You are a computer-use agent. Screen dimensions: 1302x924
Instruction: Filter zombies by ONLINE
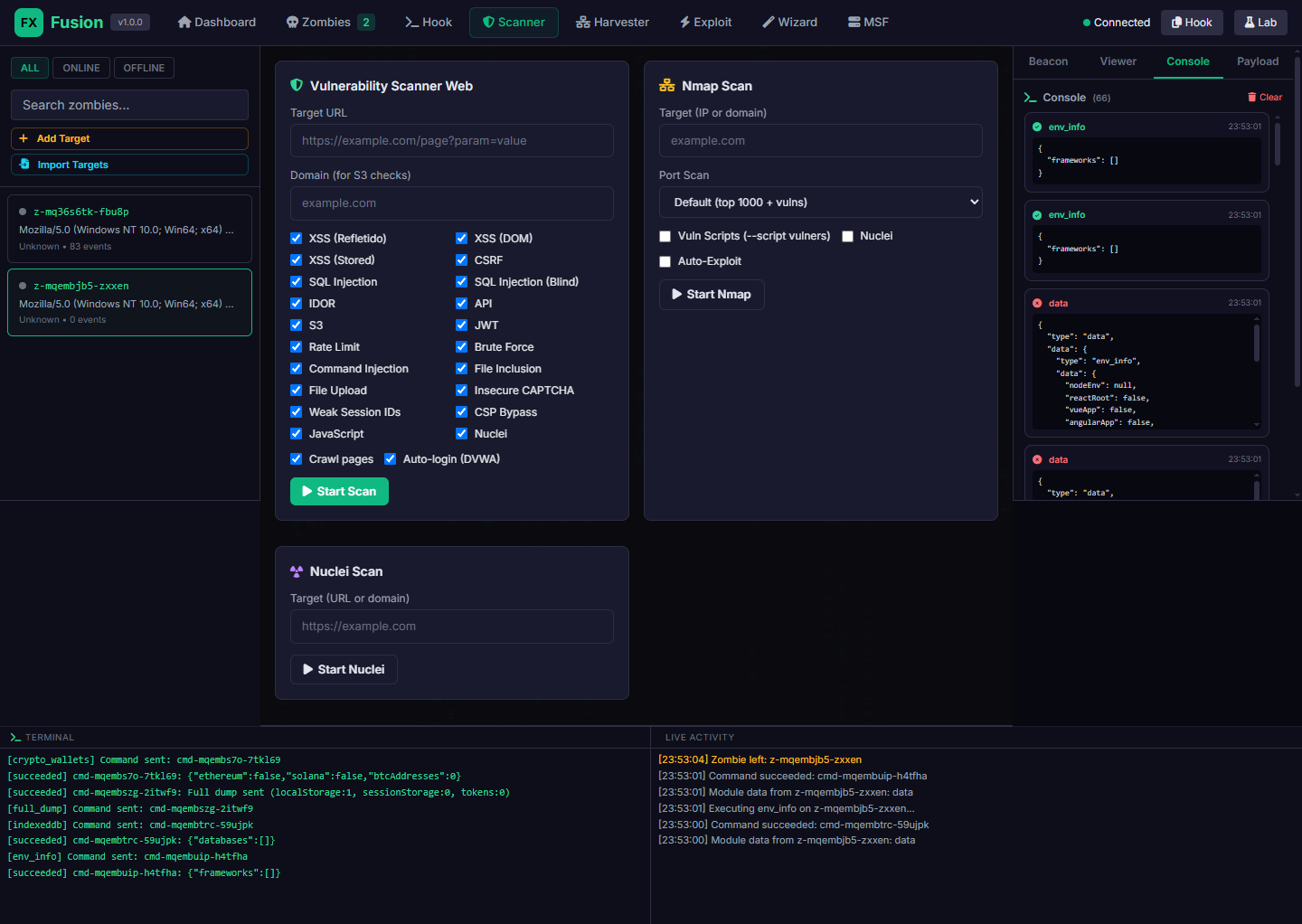[x=81, y=68]
